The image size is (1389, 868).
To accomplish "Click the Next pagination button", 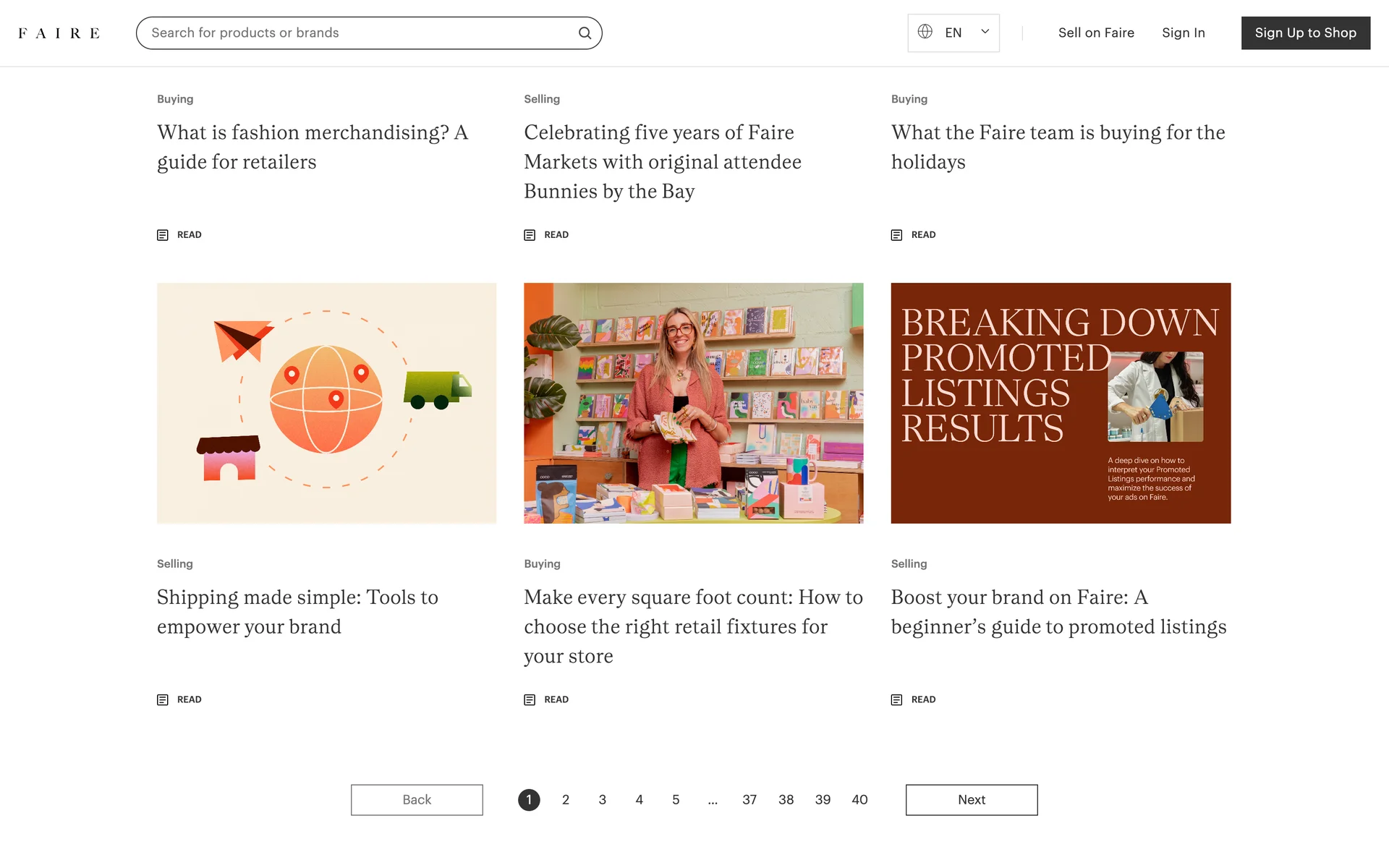I will click(x=971, y=800).
